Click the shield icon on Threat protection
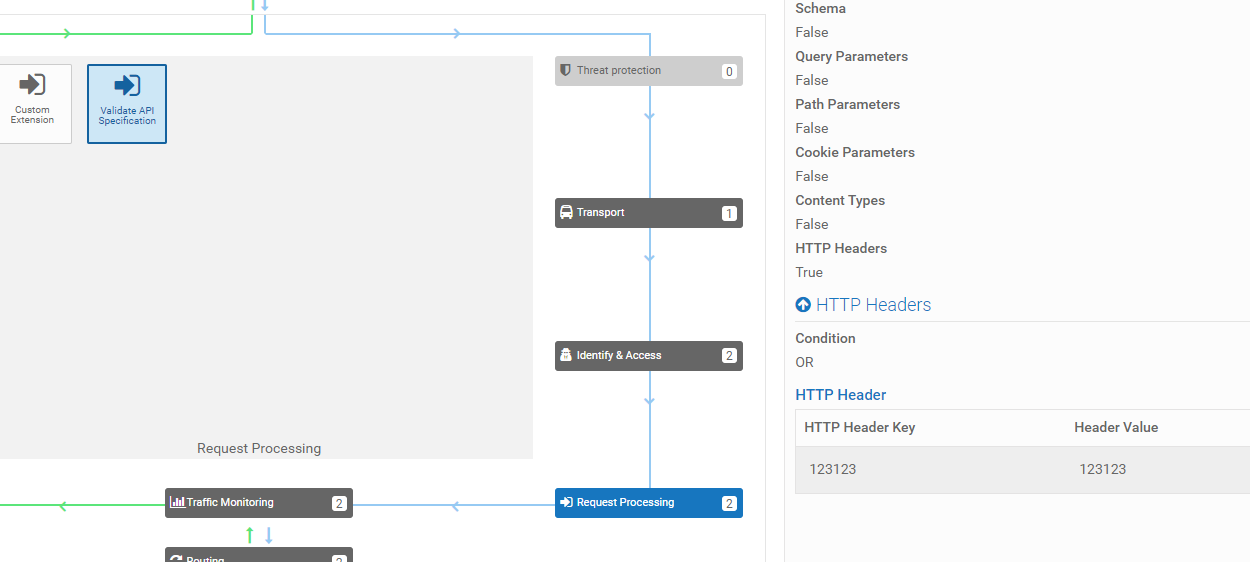This screenshot has height=562, width=1250. pyautogui.click(x=566, y=71)
